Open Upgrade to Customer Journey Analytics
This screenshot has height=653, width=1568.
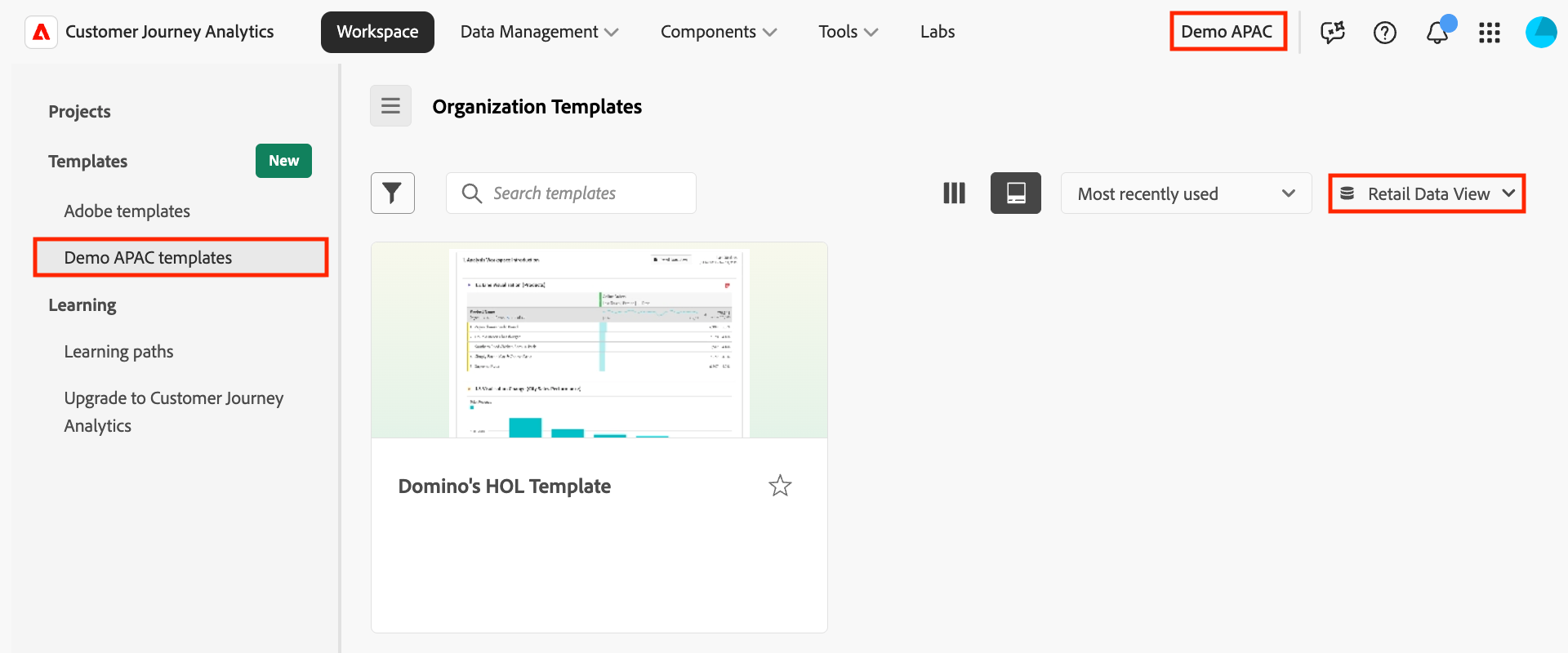(174, 411)
